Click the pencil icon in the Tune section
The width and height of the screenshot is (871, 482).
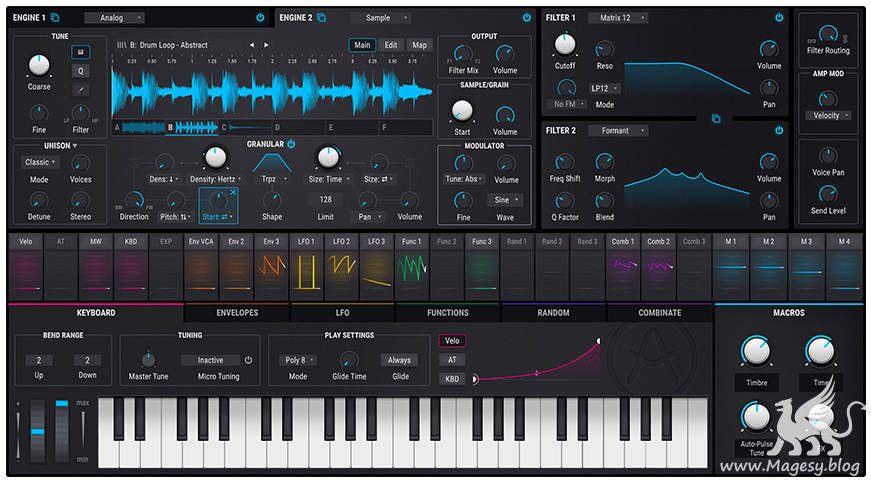[81, 89]
